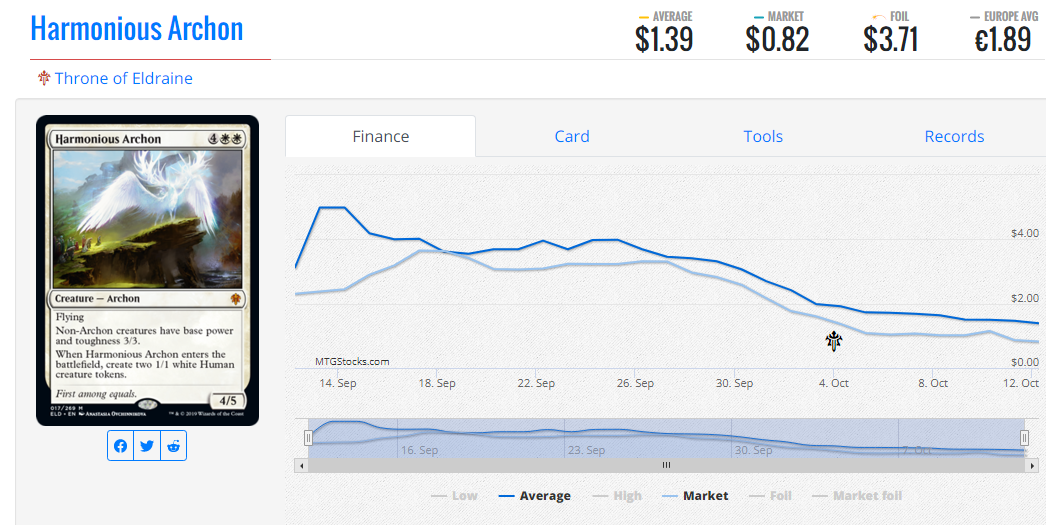Click the 16. Sep navigator label

point(420,450)
